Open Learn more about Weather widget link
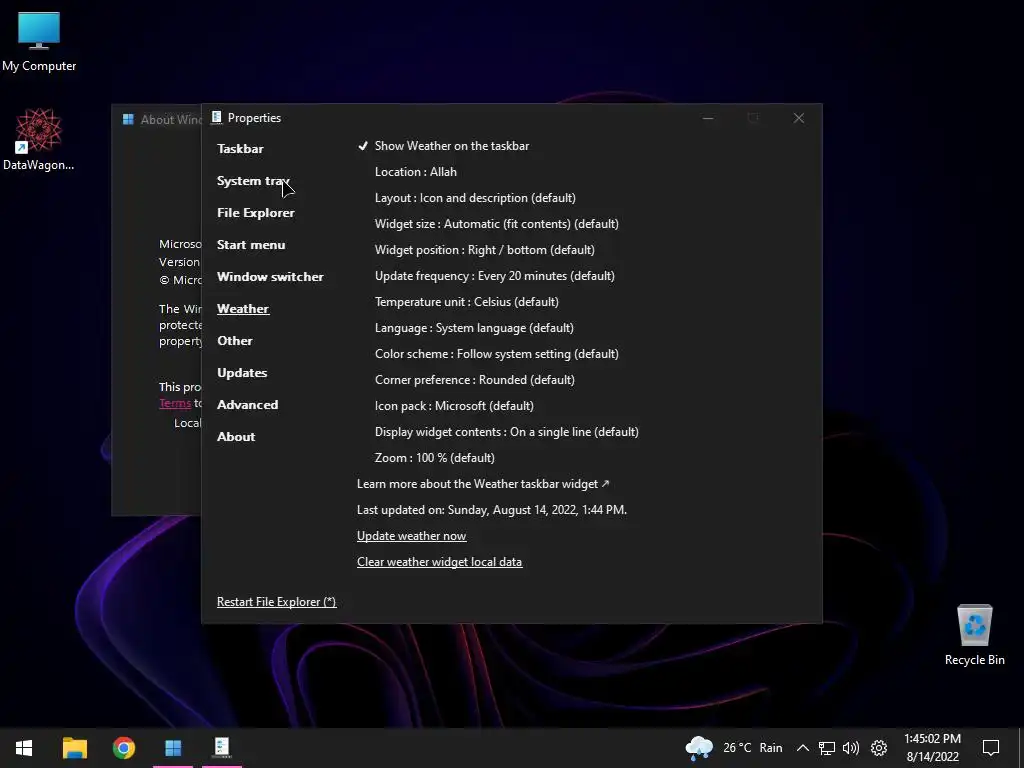Viewport: 1024px width, 768px height. (x=483, y=484)
